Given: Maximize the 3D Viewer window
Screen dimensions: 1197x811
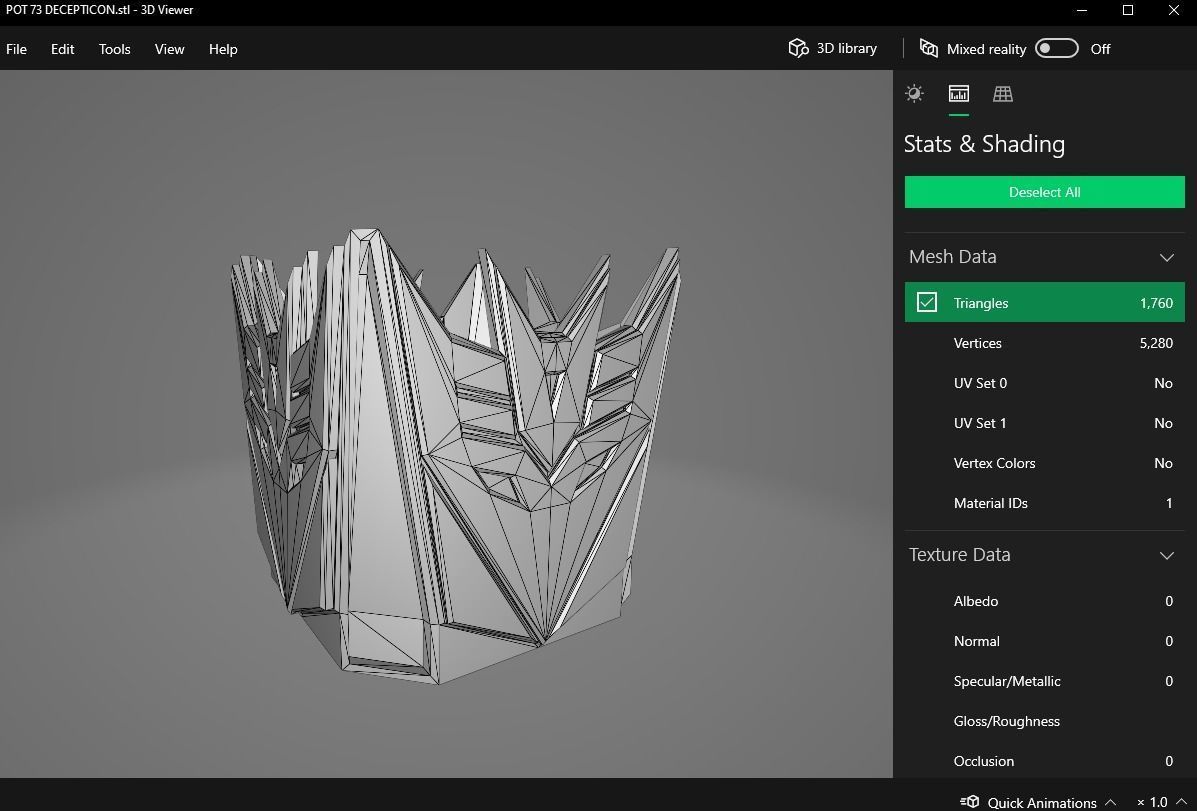Looking at the screenshot, I should pyautogui.click(x=1128, y=10).
